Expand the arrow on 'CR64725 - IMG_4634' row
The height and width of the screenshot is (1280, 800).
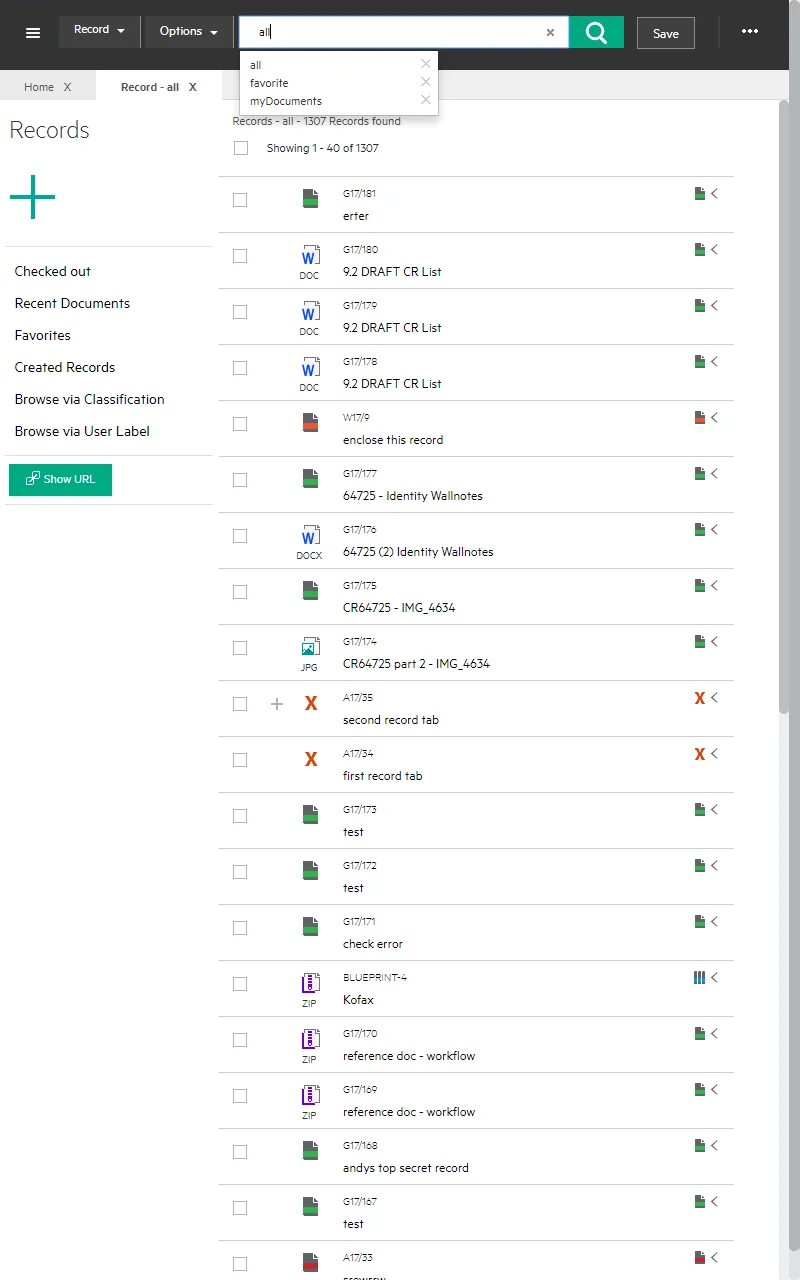[714, 586]
